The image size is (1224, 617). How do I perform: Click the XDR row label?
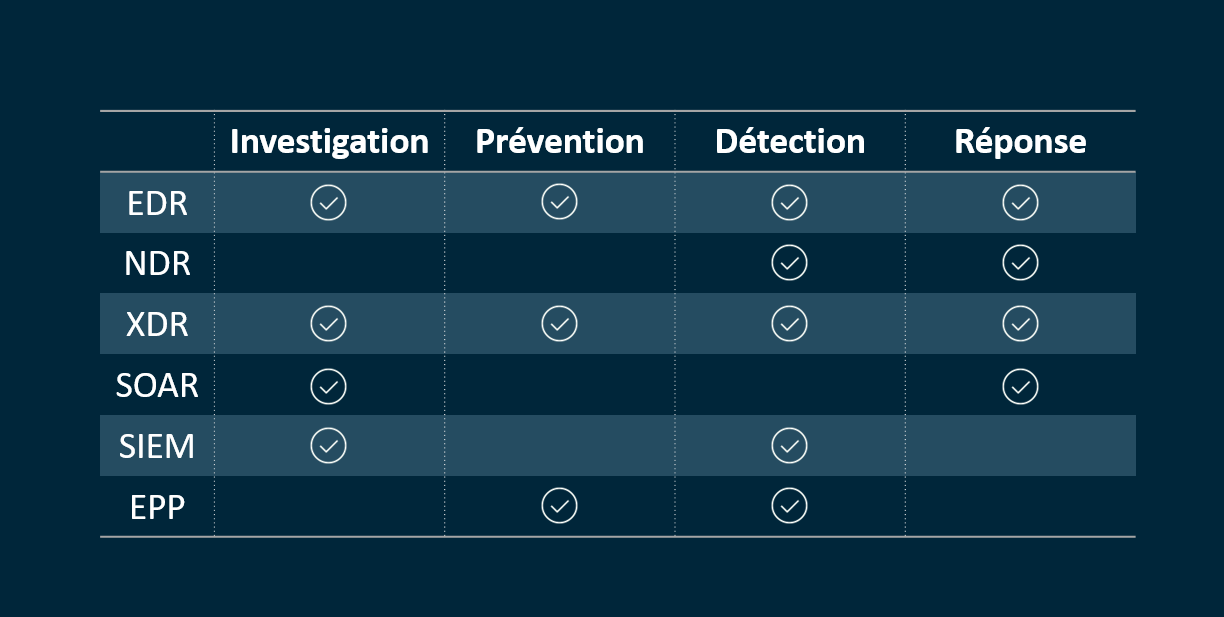click(157, 324)
